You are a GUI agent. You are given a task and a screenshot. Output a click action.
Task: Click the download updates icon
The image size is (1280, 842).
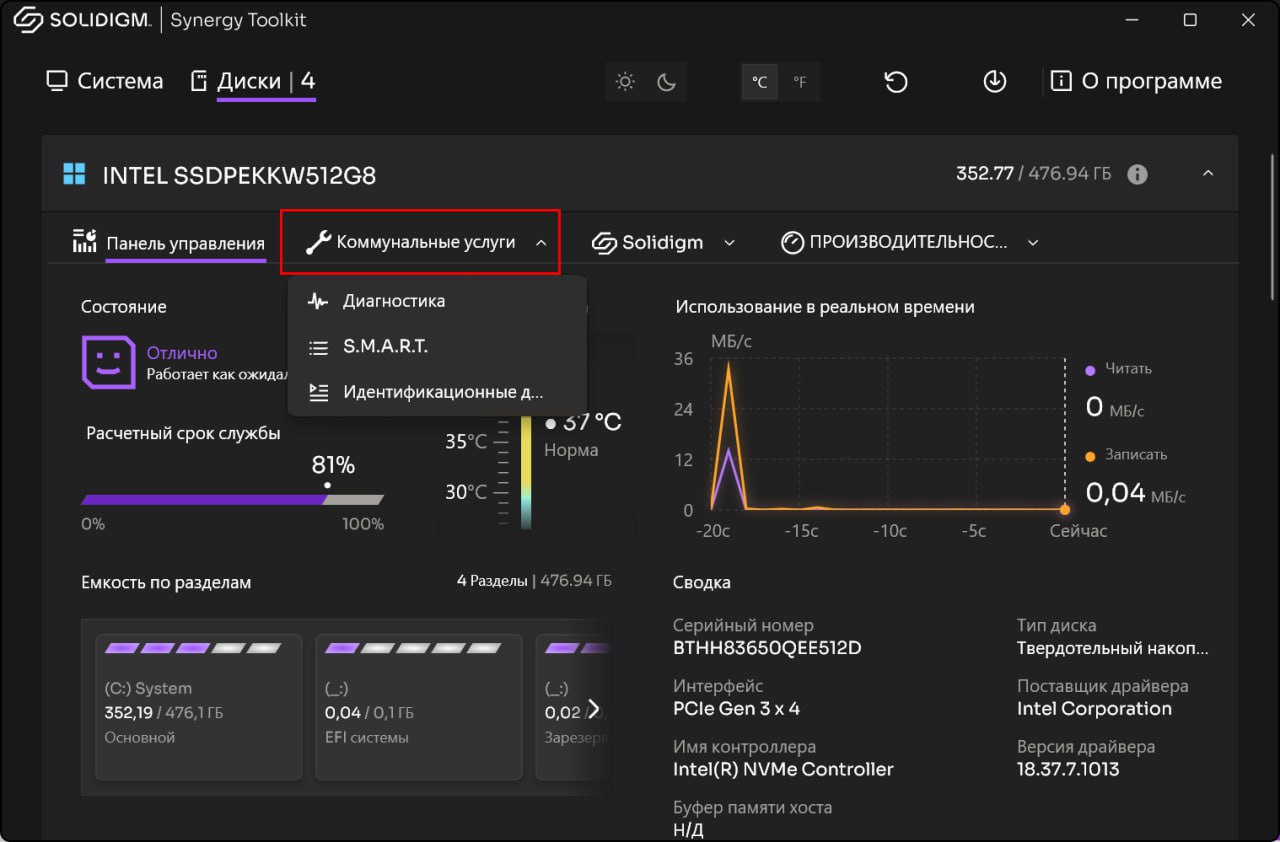pyautogui.click(x=994, y=82)
